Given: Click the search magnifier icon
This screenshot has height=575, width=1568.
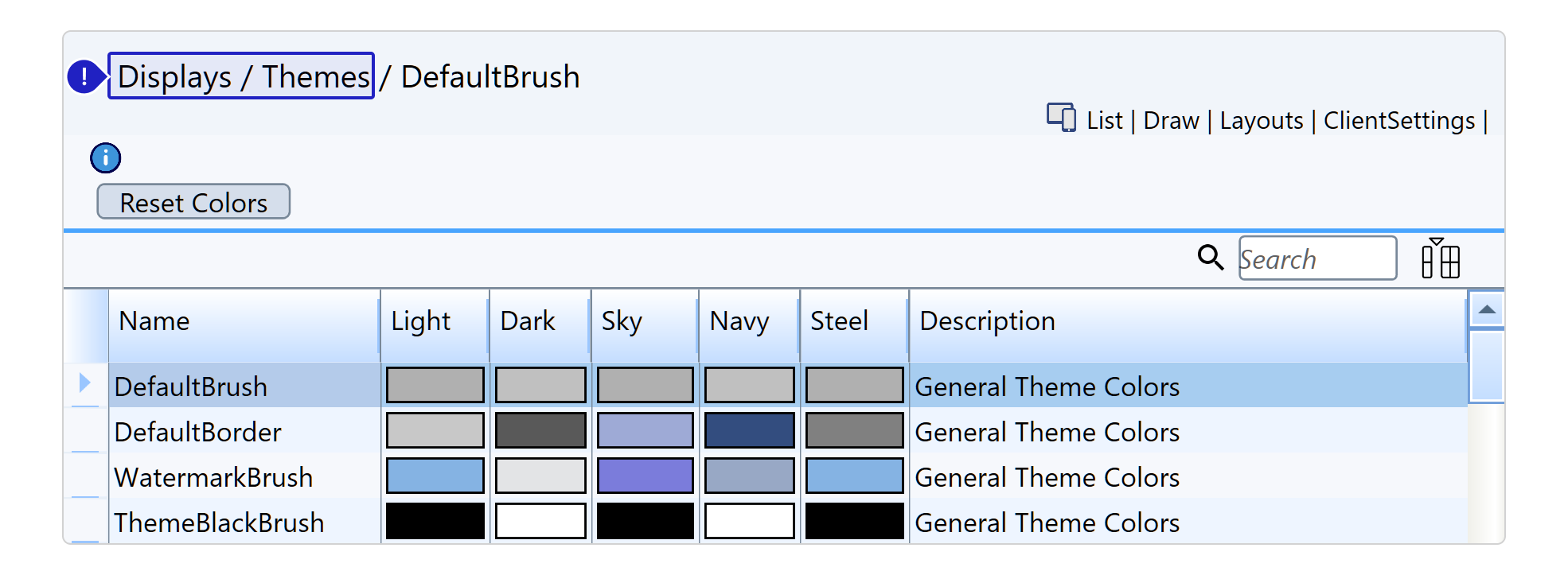Looking at the screenshot, I should coord(1210,258).
